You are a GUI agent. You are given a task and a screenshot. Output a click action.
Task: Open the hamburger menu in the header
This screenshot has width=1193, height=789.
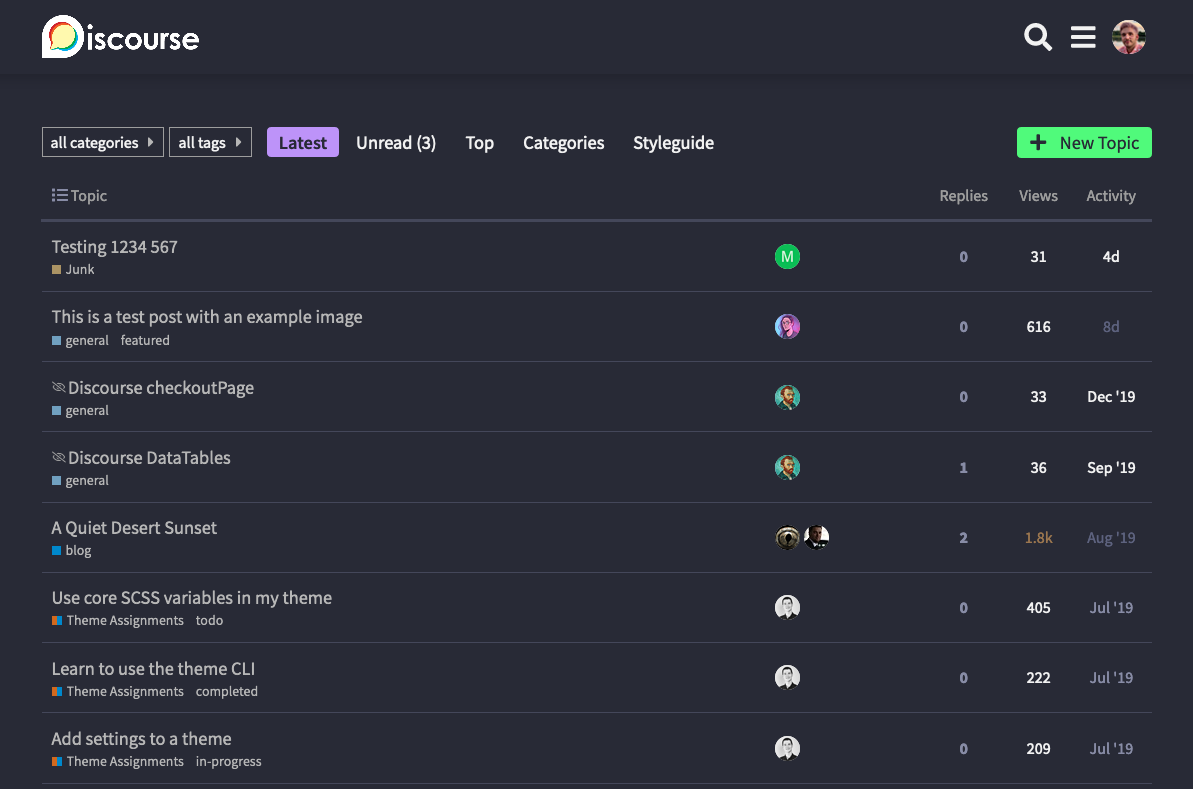(x=1083, y=37)
